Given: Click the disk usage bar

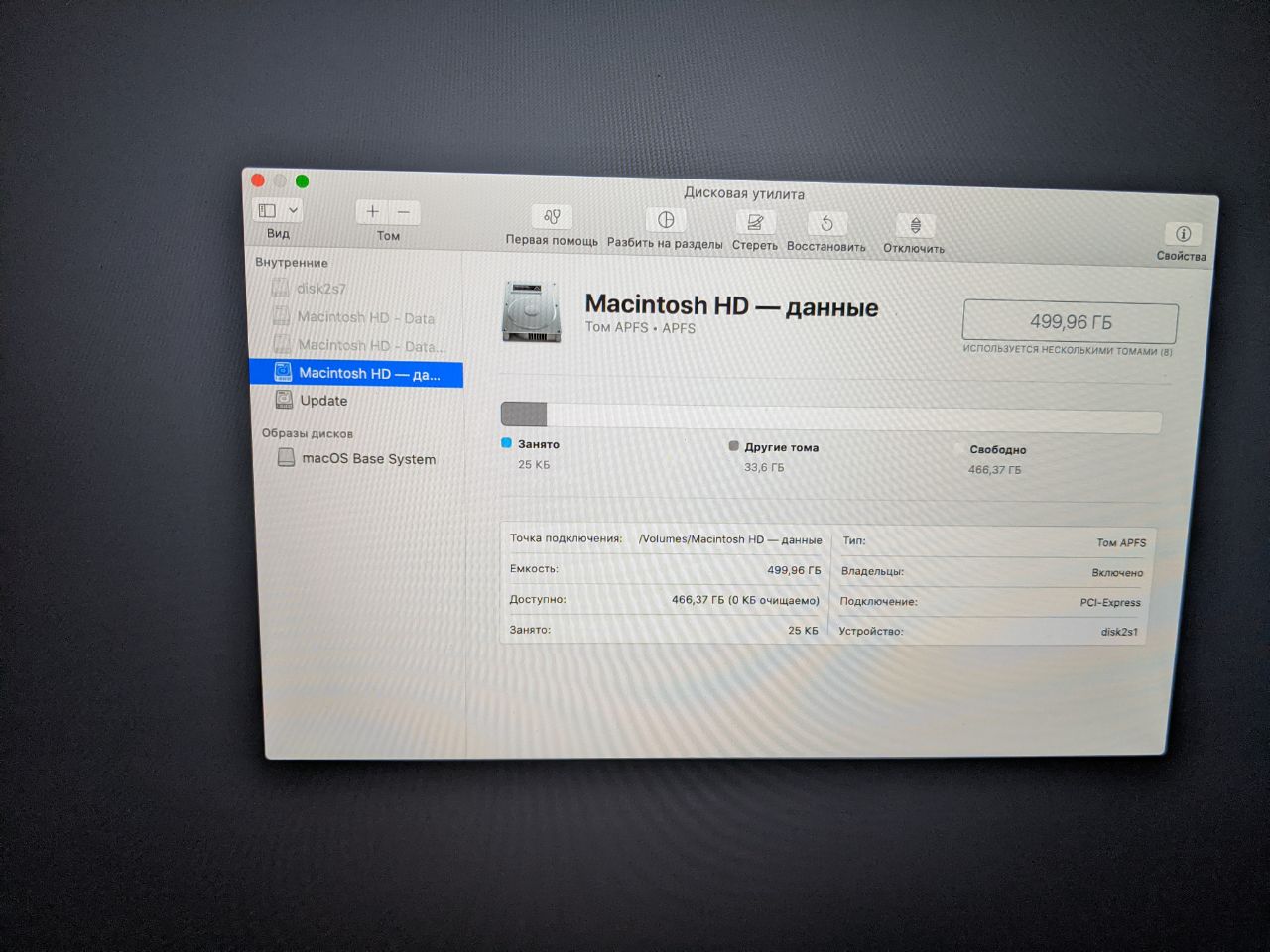Looking at the screenshot, I should [831, 417].
